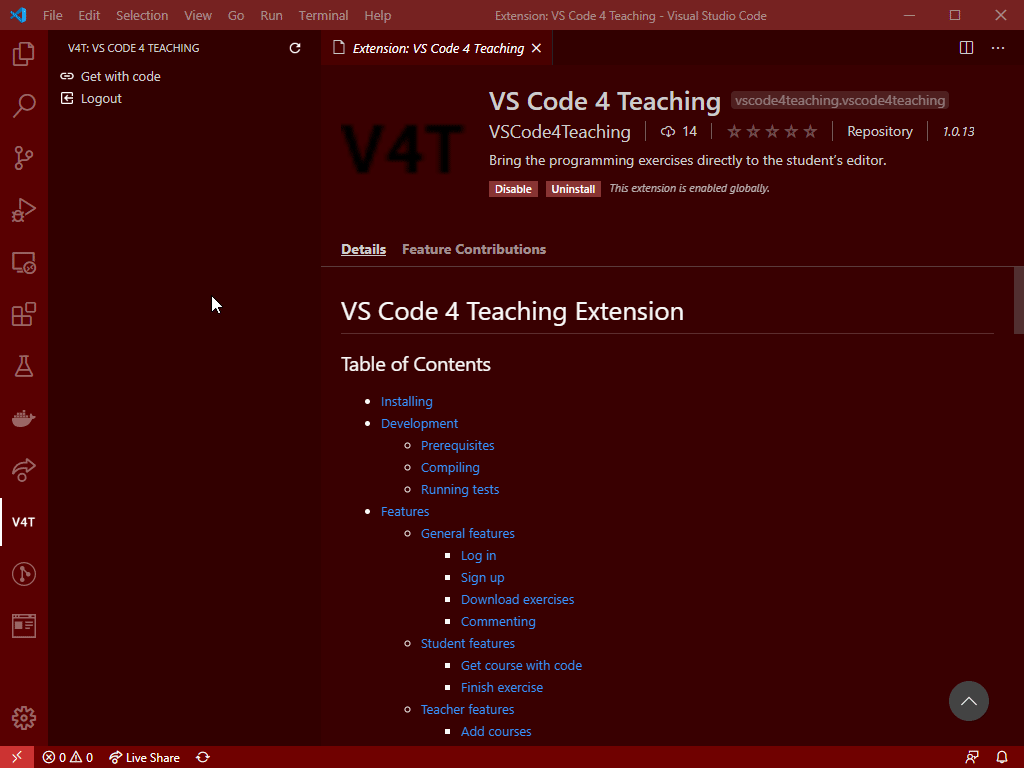The height and width of the screenshot is (768, 1024).
Task: Open the Remote Explorer view
Action: pos(24,263)
